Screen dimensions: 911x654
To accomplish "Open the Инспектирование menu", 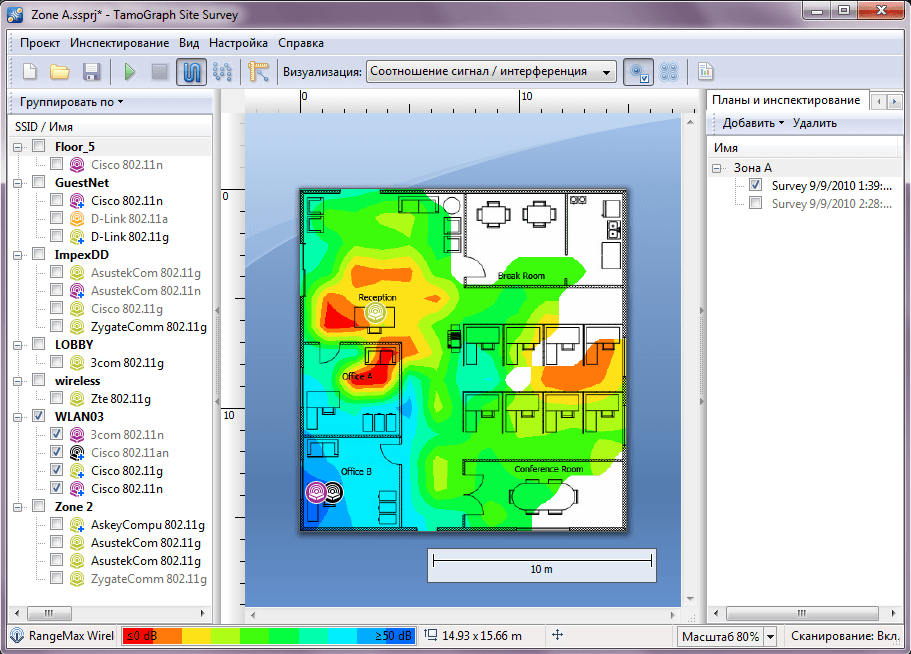I will [x=119, y=43].
